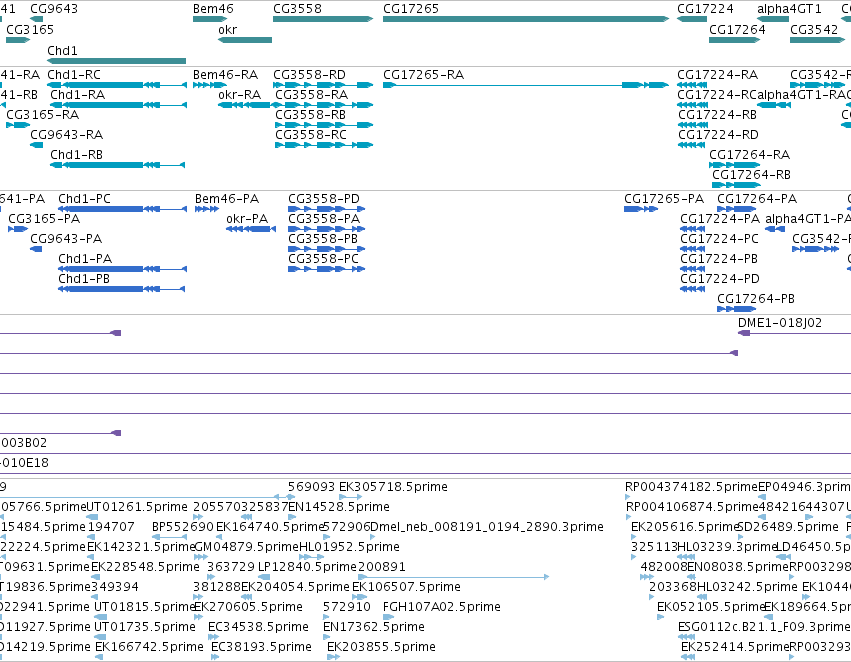The width and height of the screenshot is (851, 662).
Task: Click protein label Chd1-PC
Action: point(84,199)
